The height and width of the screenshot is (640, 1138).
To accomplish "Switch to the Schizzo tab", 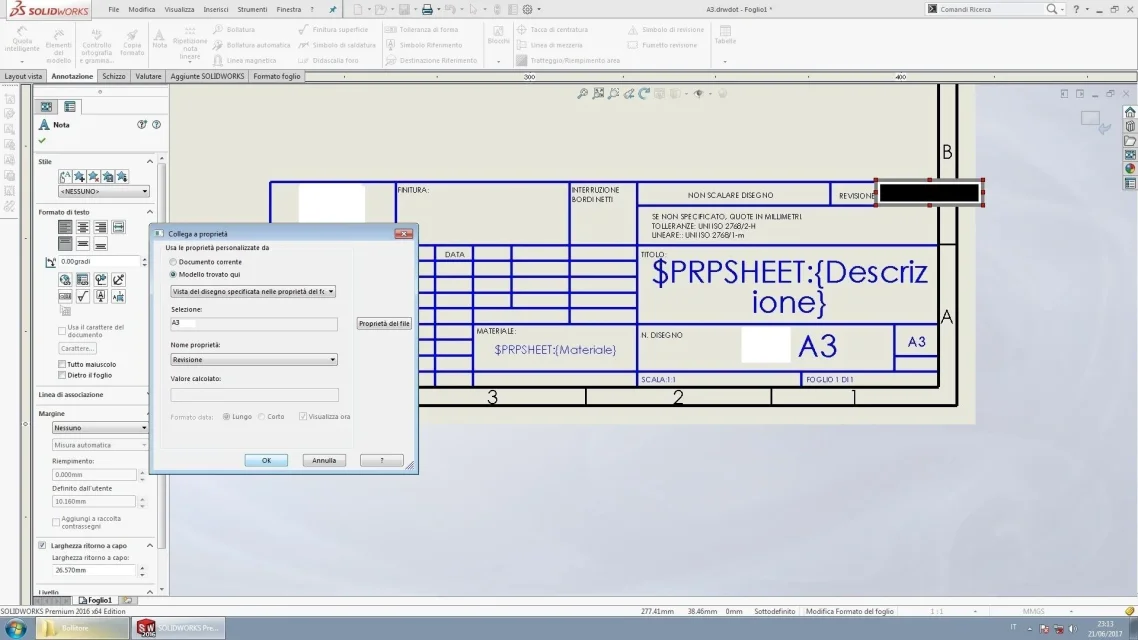I will tap(113, 76).
